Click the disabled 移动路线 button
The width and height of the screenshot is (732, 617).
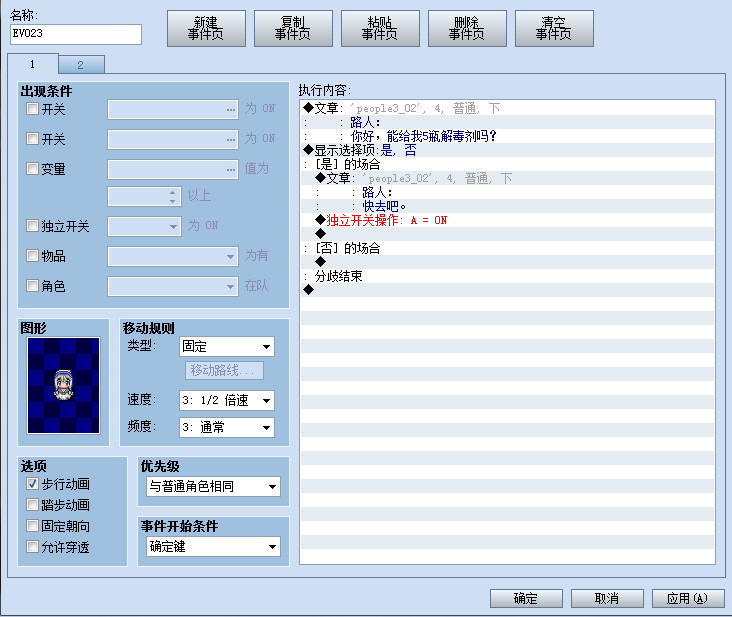225,371
